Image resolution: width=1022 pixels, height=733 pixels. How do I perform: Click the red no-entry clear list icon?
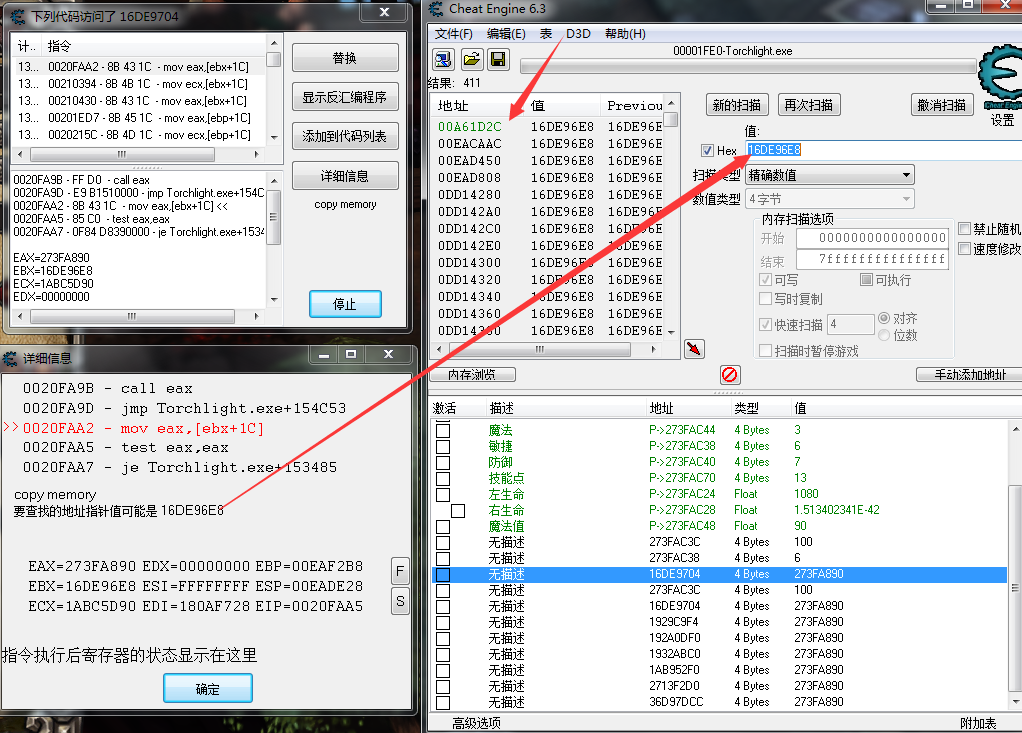pyautogui.click(x=729, y=375)
